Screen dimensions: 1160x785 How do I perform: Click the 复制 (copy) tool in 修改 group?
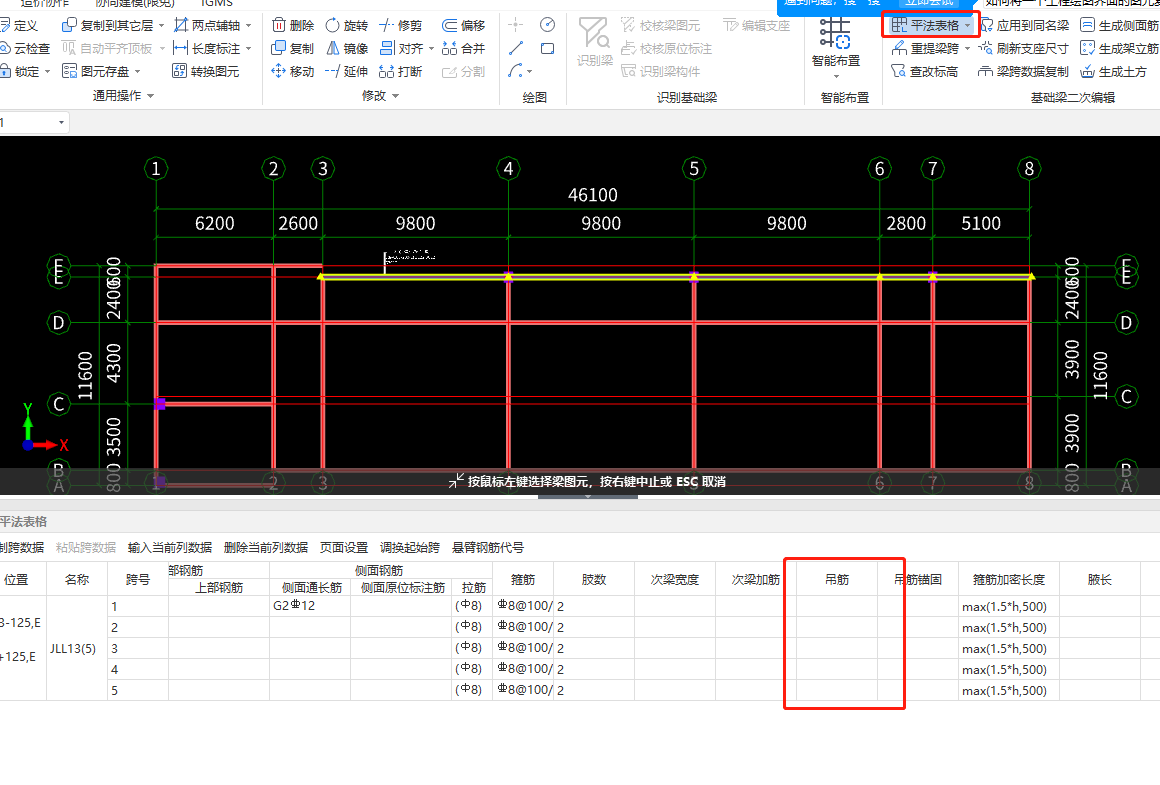pos(293,48)
